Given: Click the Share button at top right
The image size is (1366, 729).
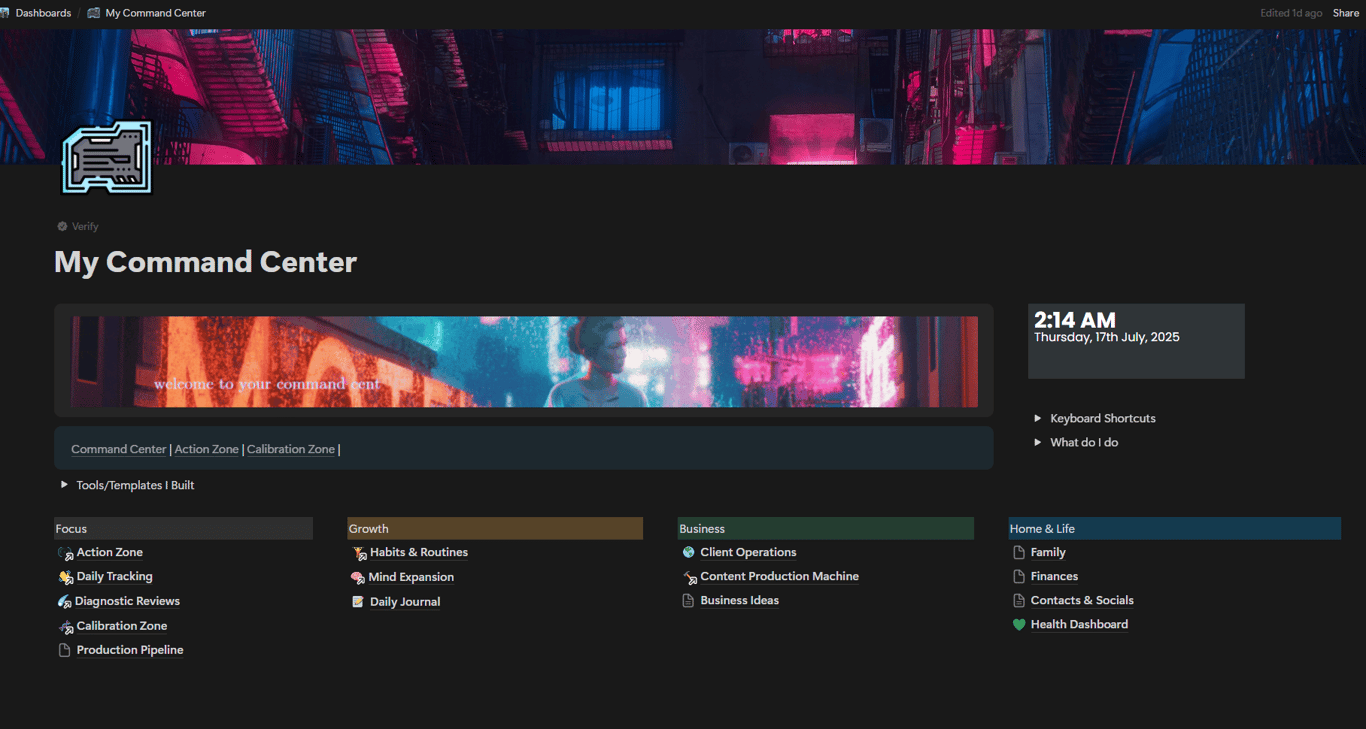Looking at the screenshot, I should click(1346, 12).
